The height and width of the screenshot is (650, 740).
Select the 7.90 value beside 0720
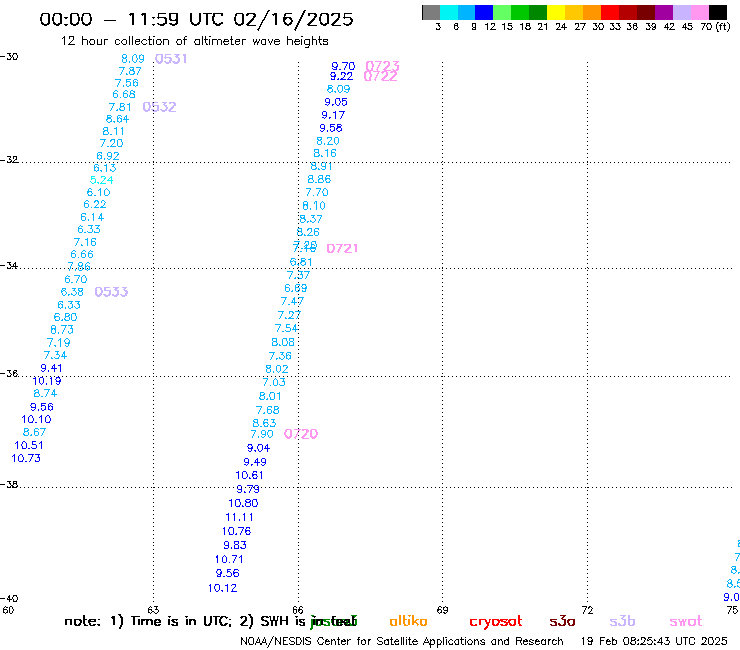point(262,434)
